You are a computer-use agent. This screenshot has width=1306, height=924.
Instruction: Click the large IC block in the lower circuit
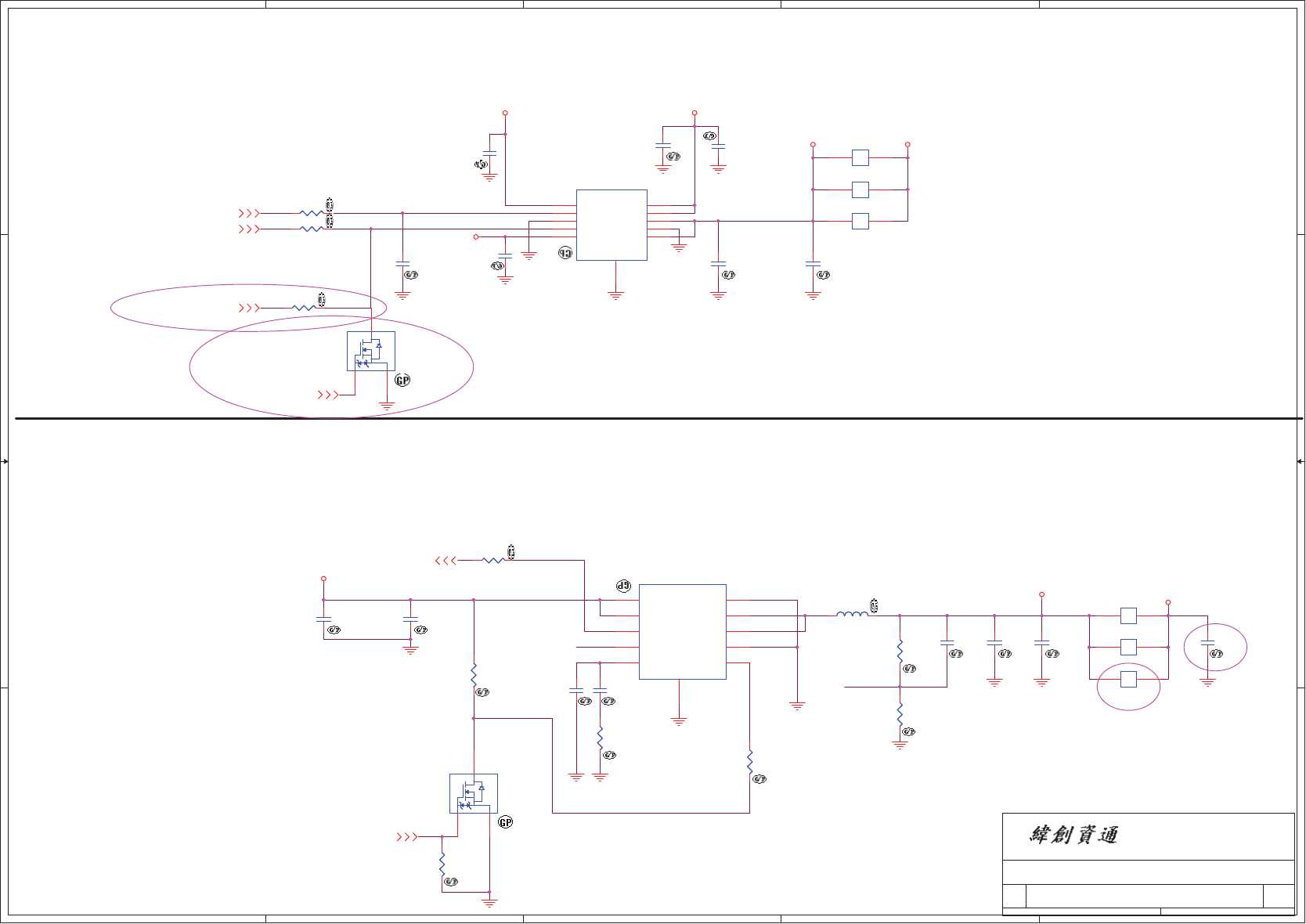[683, 632]
